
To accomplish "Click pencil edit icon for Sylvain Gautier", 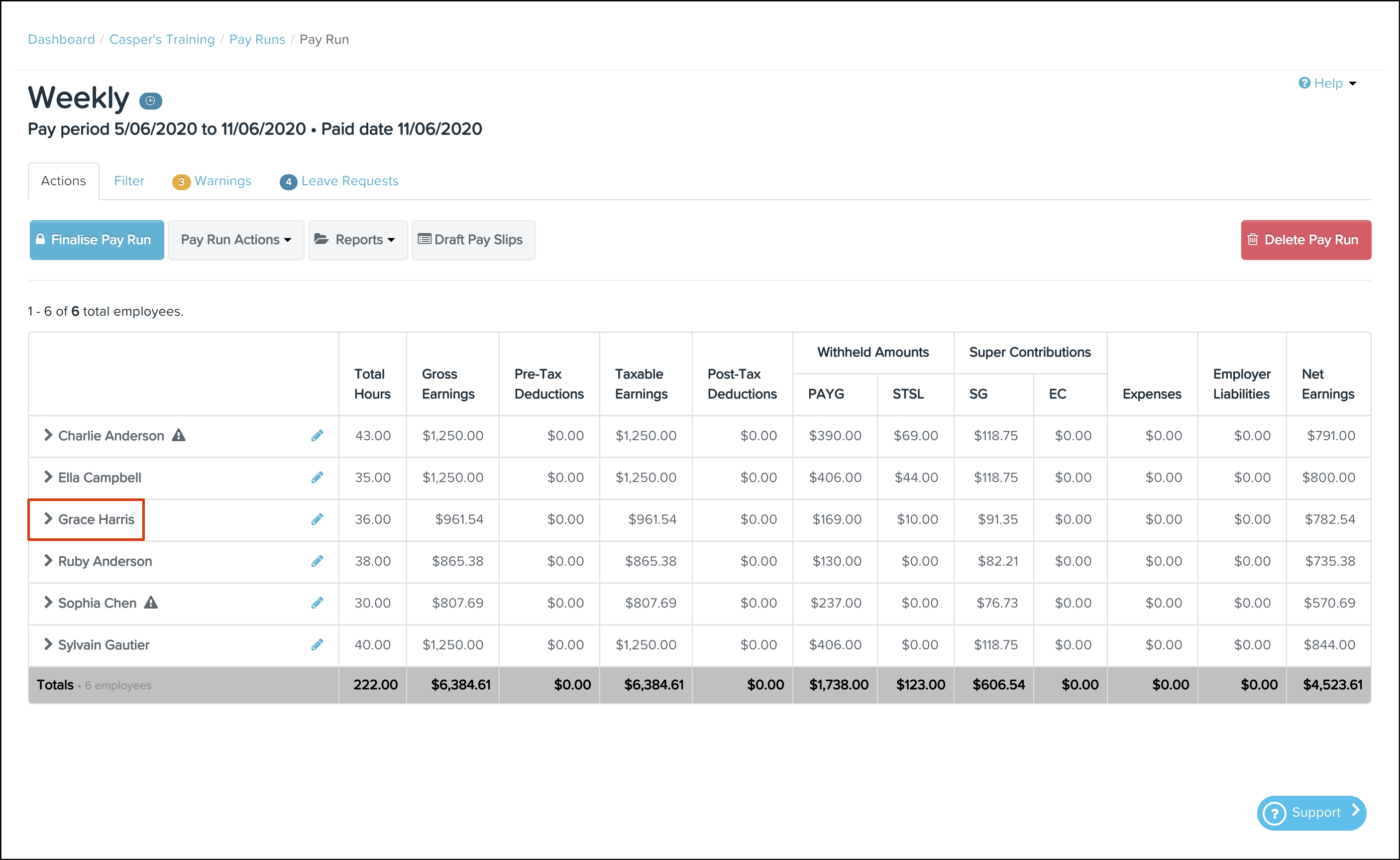I will (317, 644).
